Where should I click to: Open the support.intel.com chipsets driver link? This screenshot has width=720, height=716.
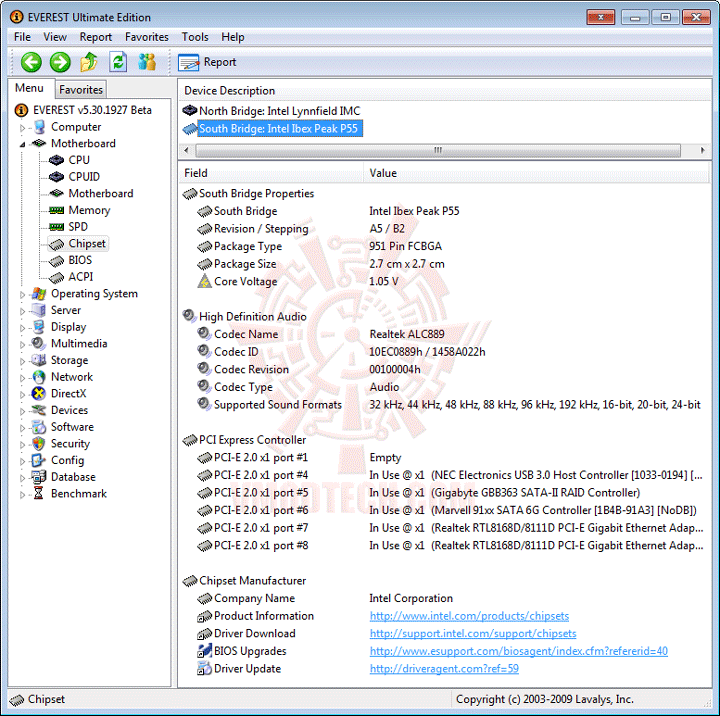pyautogui.click(x=473, y=633)
